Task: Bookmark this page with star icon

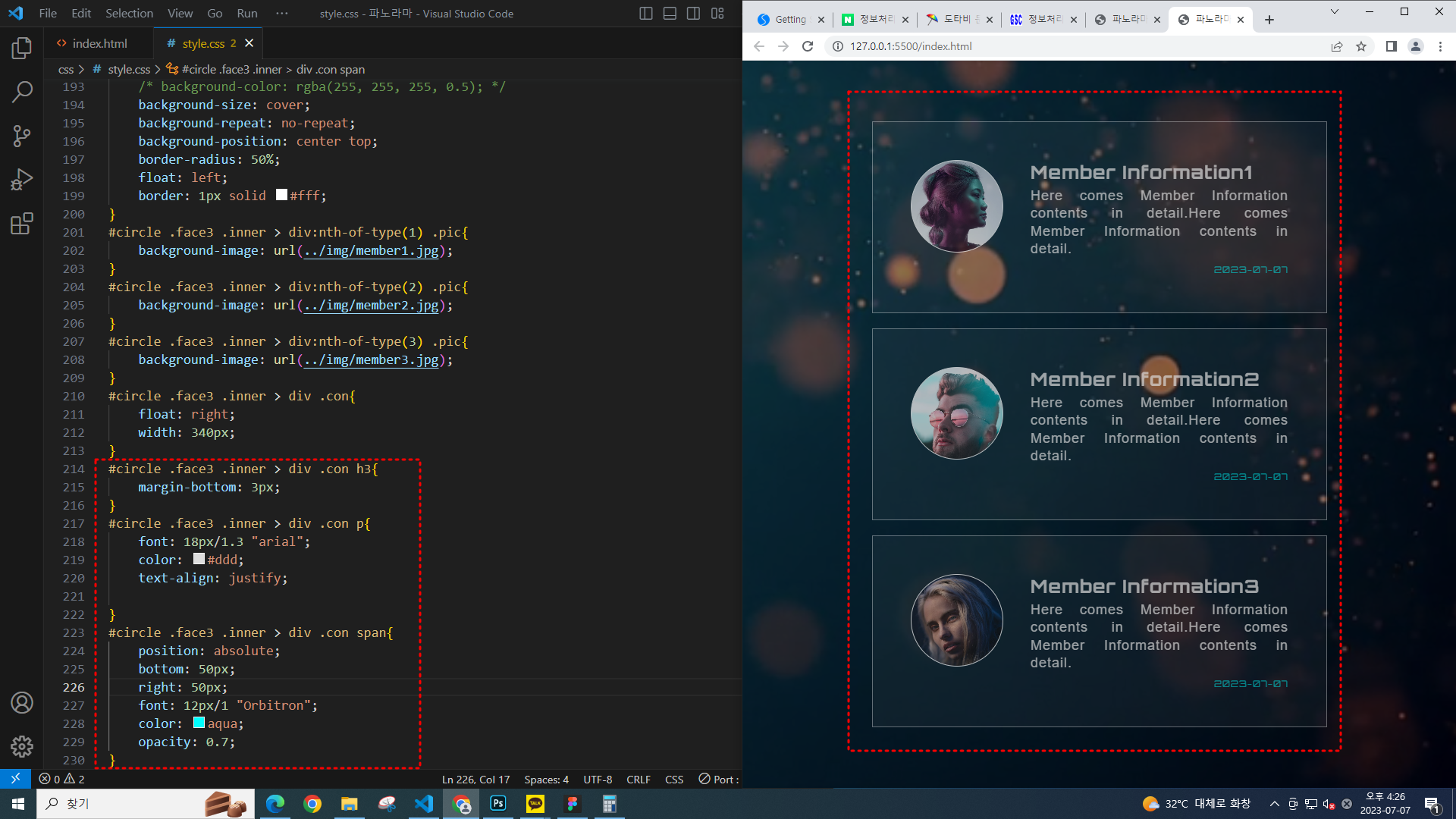Action: click(1361, 46)
